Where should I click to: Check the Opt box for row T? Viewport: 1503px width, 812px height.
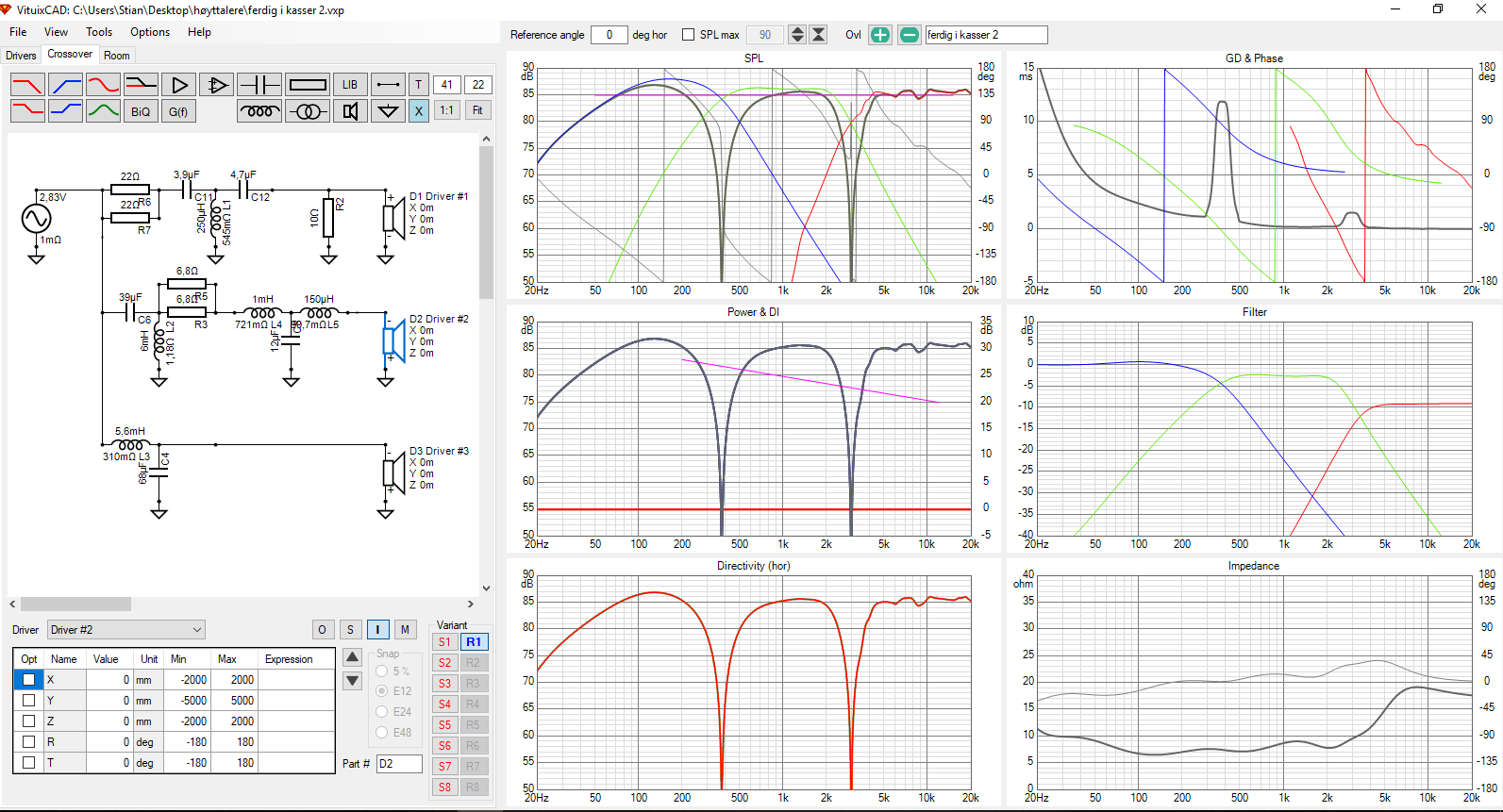point(28,763)
